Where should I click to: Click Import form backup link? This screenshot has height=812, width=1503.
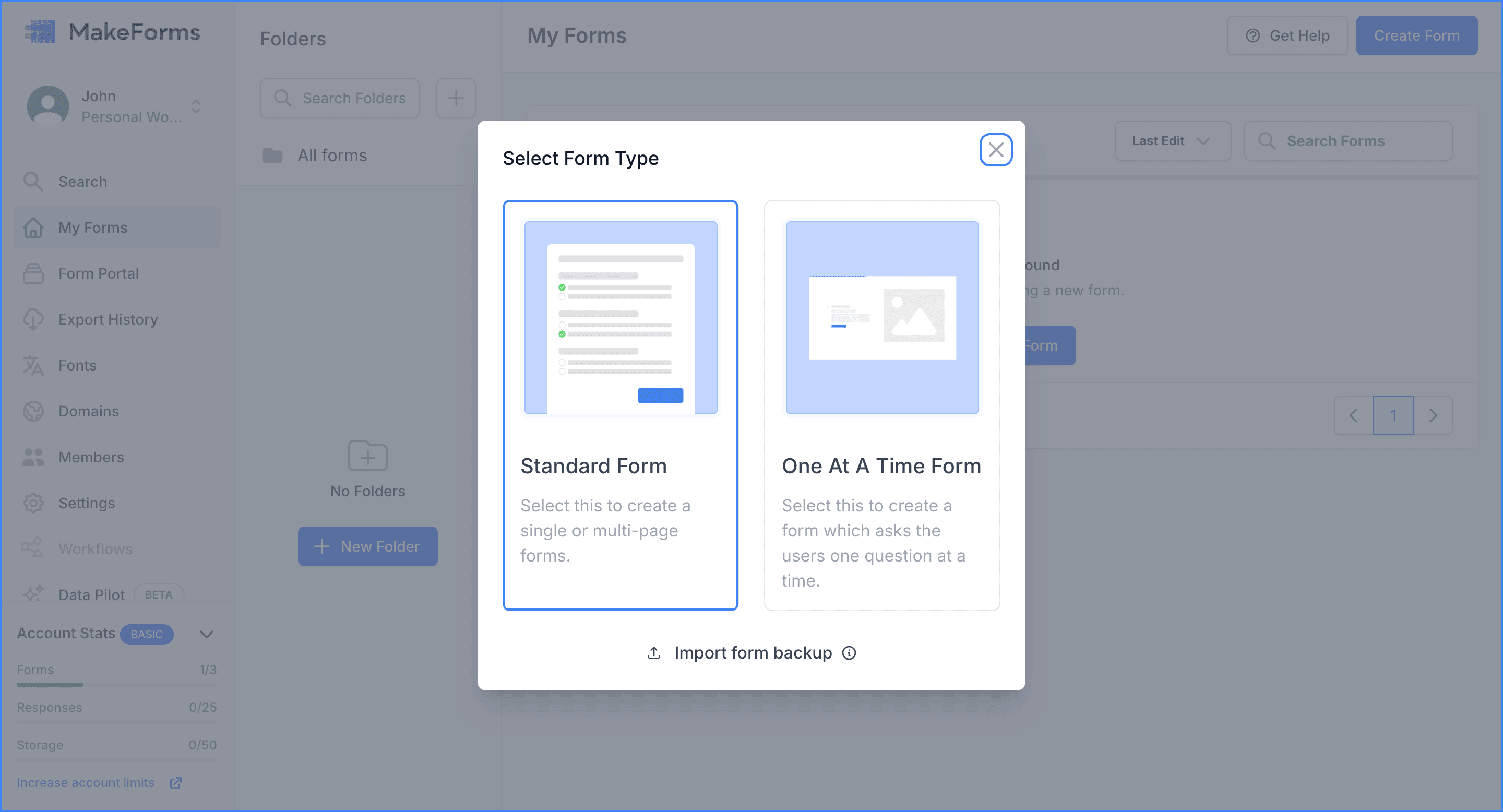[x=753, y=653]
